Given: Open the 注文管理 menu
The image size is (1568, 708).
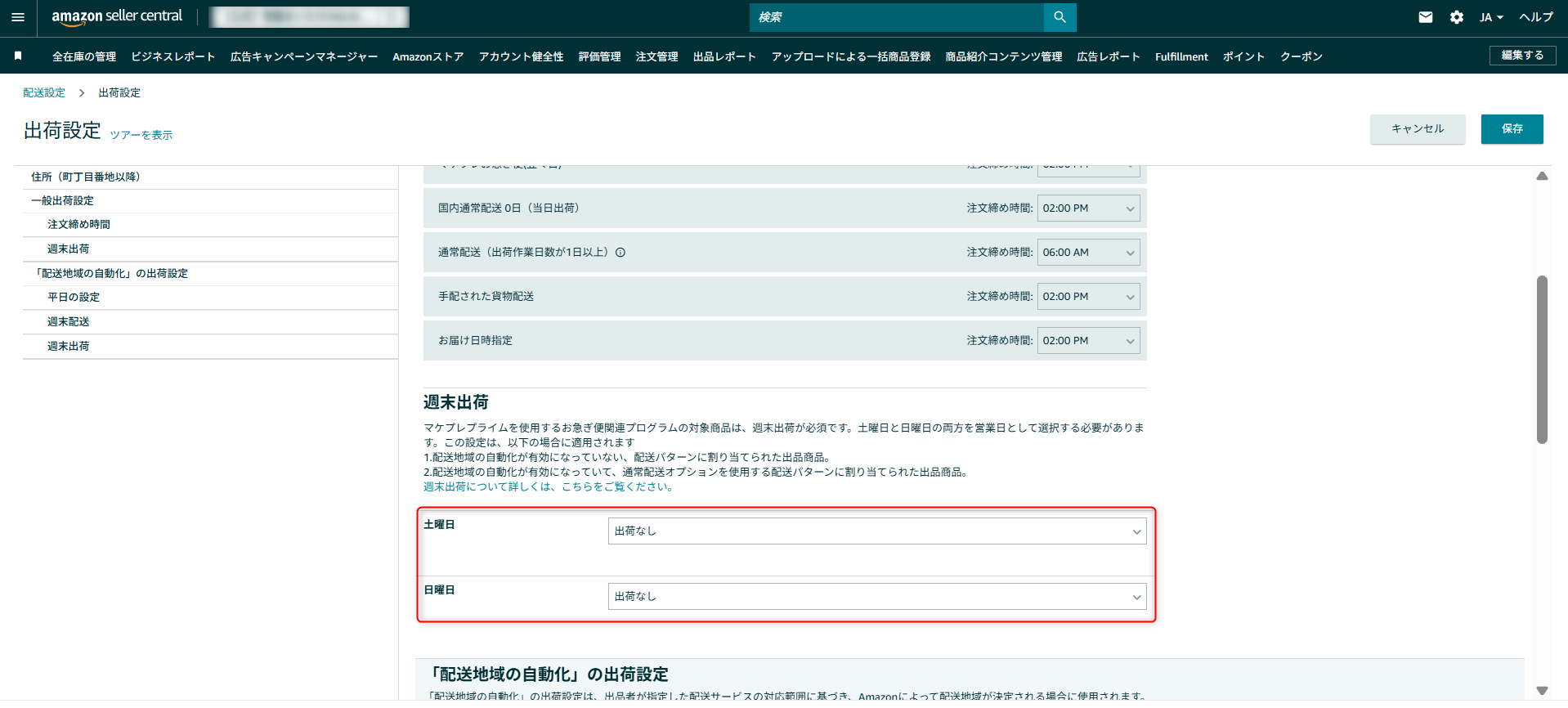Looking at the screenshot, I should (x=656, y=56).
